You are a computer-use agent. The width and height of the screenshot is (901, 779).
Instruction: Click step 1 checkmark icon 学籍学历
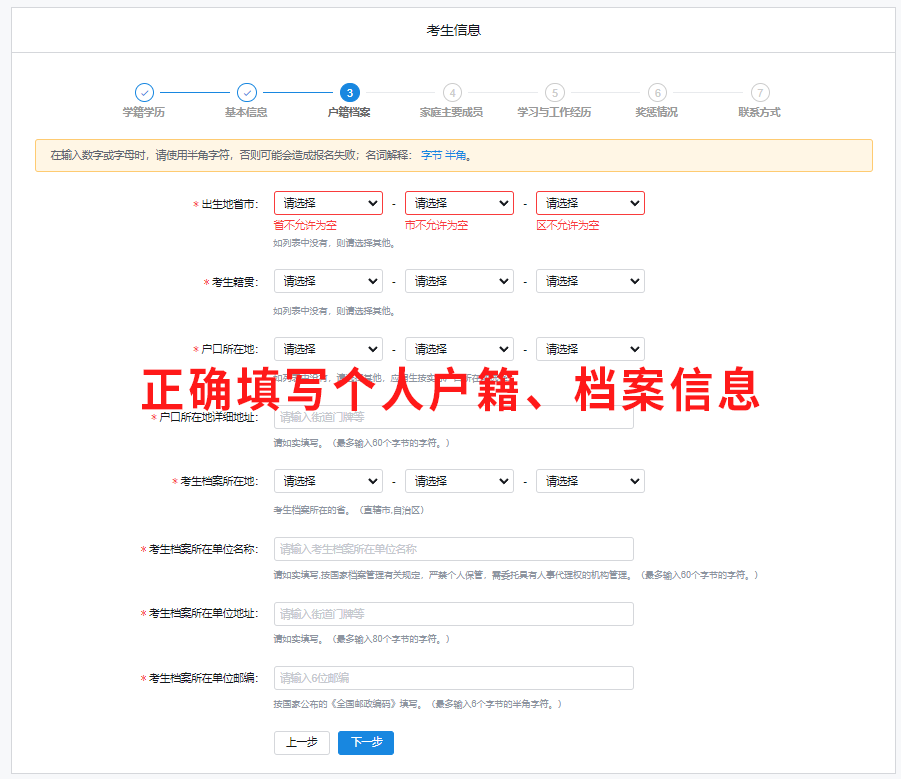click(x=144, y=92)
